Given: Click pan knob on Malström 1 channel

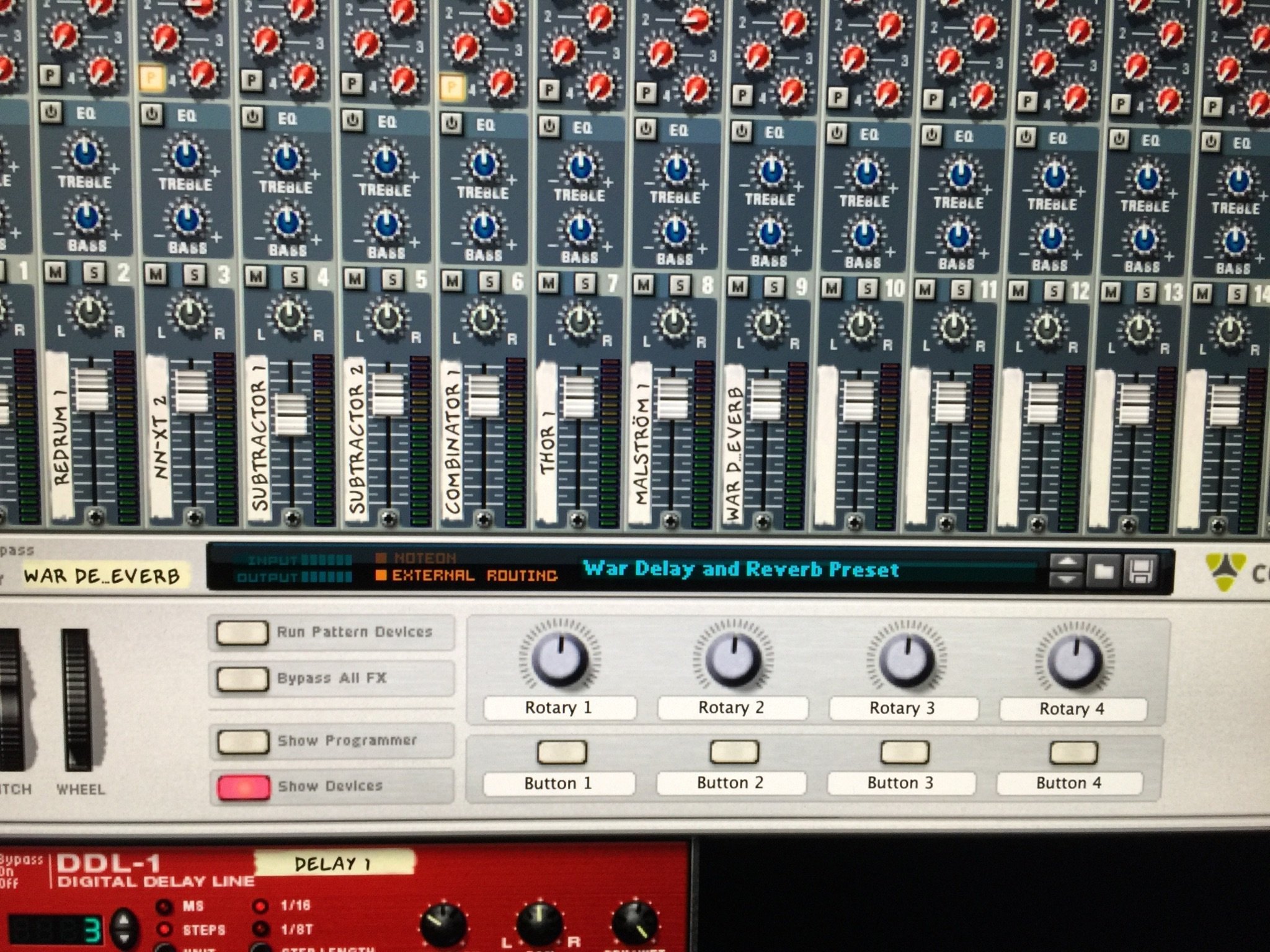Looking at the screenshot, I should tap(673, 323).
